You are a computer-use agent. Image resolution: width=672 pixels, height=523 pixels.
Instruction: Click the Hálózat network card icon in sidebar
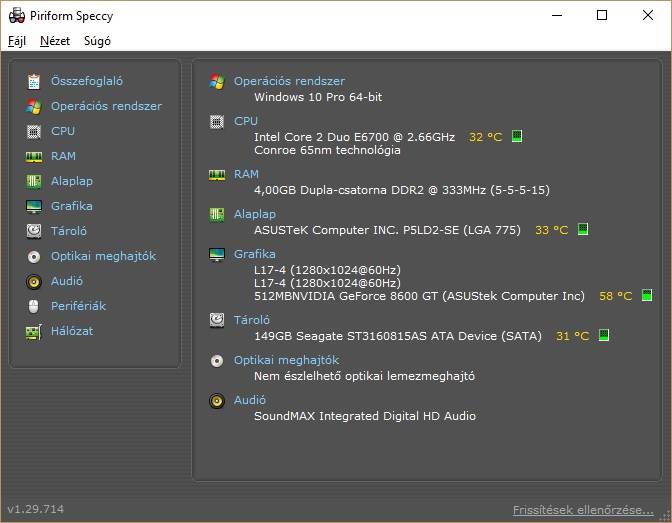coord(34,332)
